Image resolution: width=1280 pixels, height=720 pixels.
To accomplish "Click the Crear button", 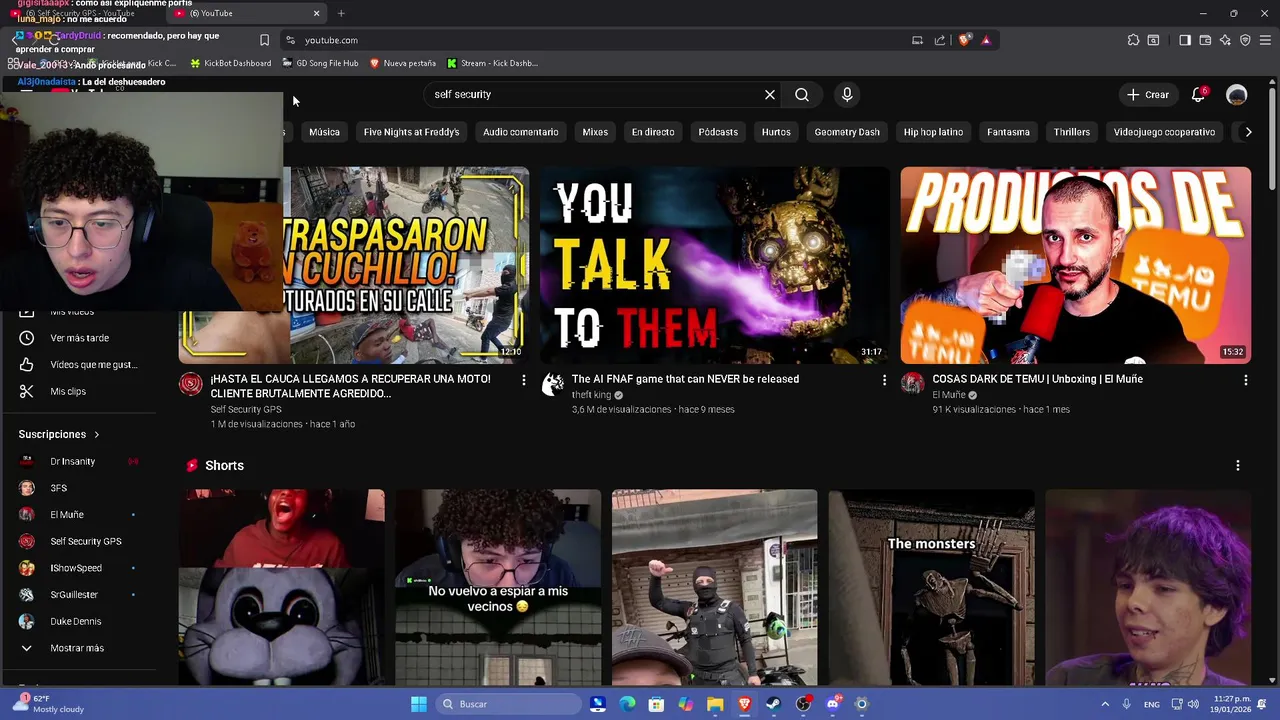I will [1147, 94].
